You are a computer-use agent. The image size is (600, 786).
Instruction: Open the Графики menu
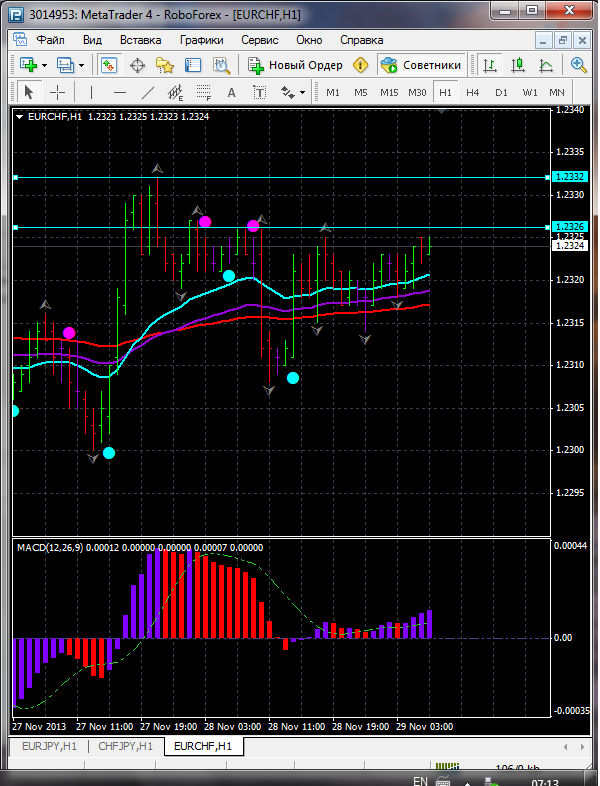(x=202, y=40)
